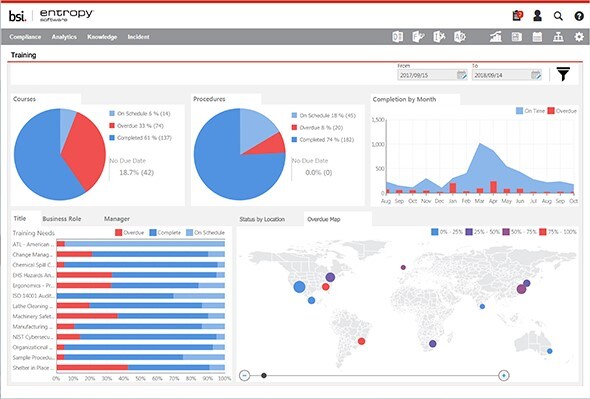590x399 pixels.
Task: Toggle Courses legend On Schedule 6 %
Action: pos(140,113)
